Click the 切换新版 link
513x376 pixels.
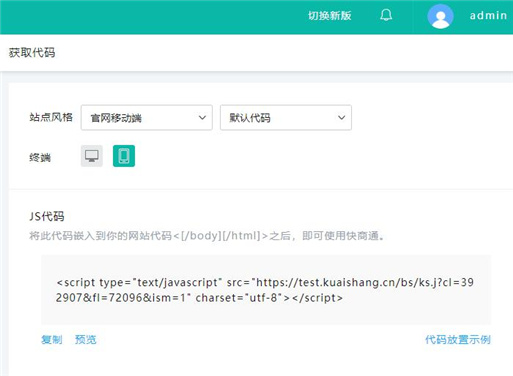click(330, 16)
